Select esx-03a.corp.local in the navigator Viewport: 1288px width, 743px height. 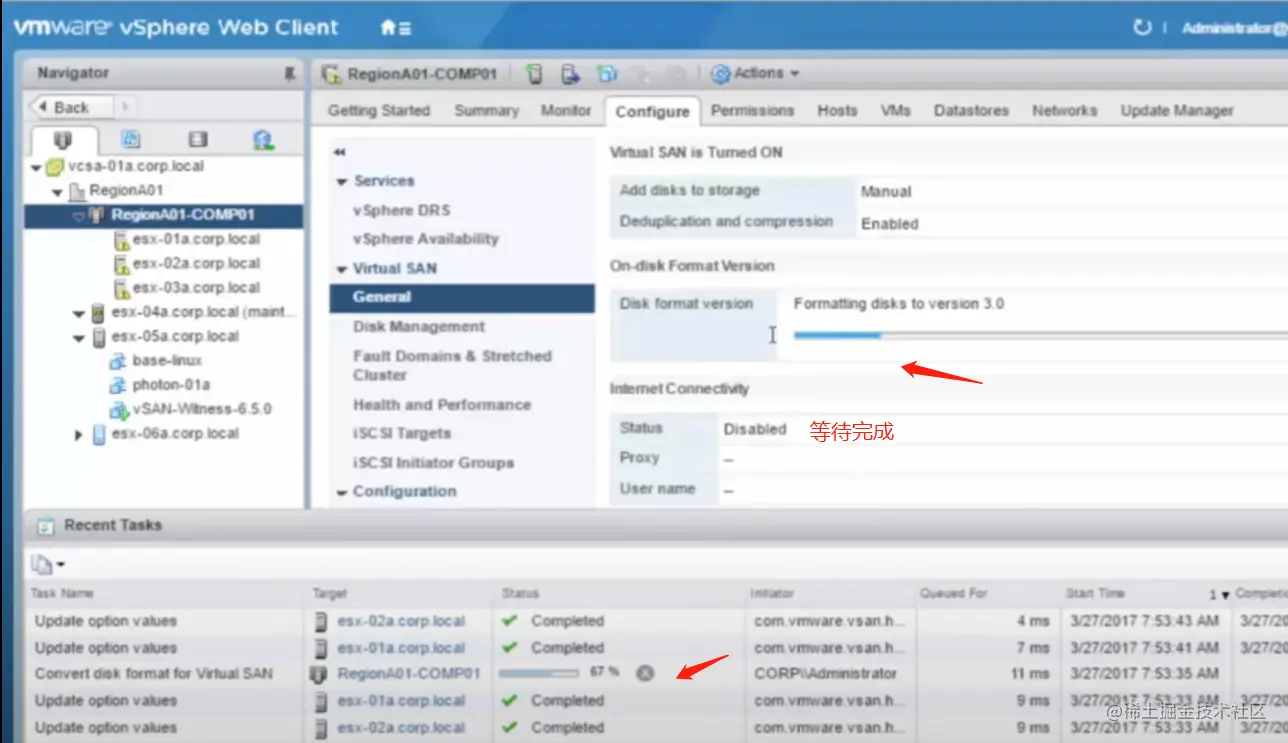point(196,288)
